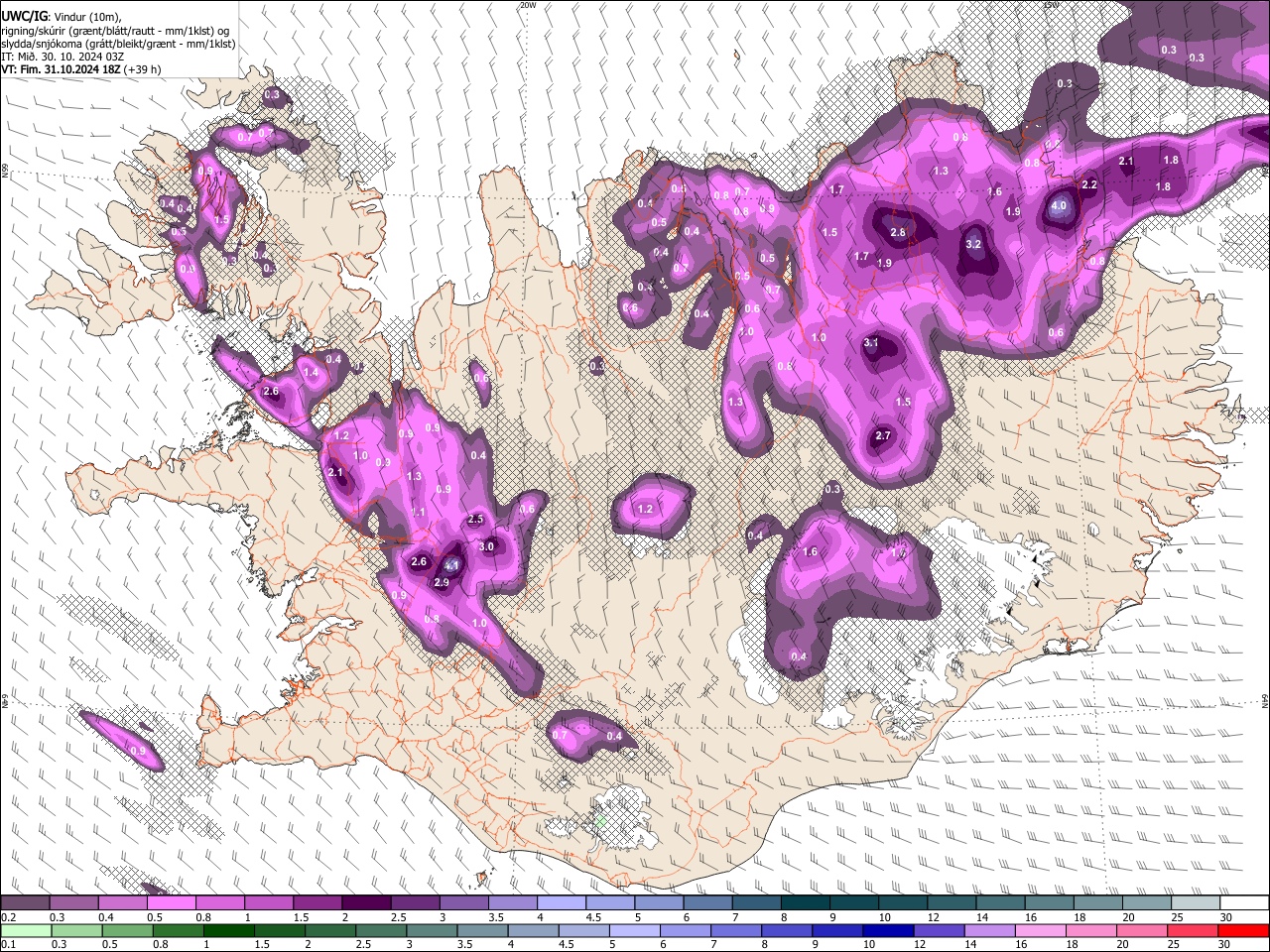Select the dark green bottom-row swatch between 1 and 1.5
Screen dimensions: 1270x952
point(228,930)
